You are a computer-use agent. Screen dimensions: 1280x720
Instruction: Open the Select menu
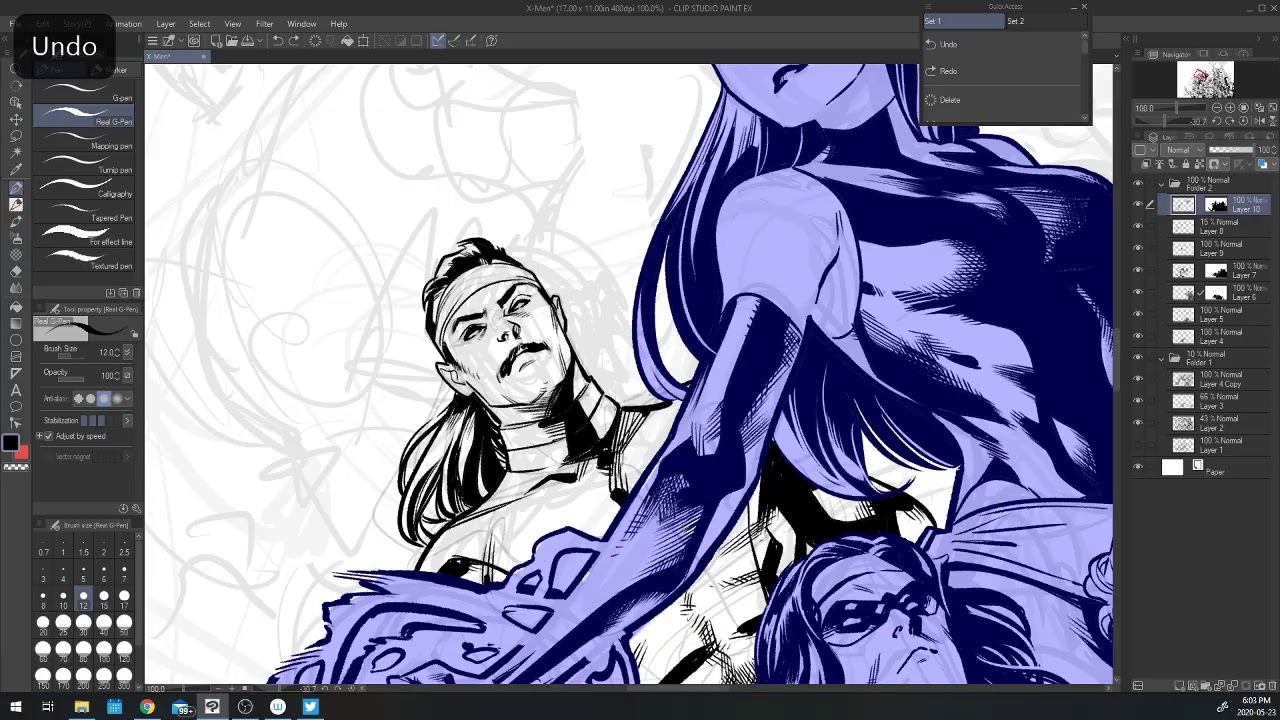[x=200, y=24]
